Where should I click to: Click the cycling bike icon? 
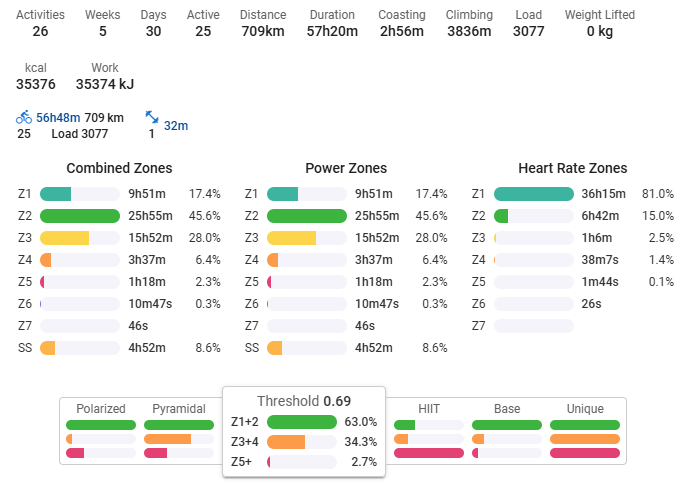(24, 117)
